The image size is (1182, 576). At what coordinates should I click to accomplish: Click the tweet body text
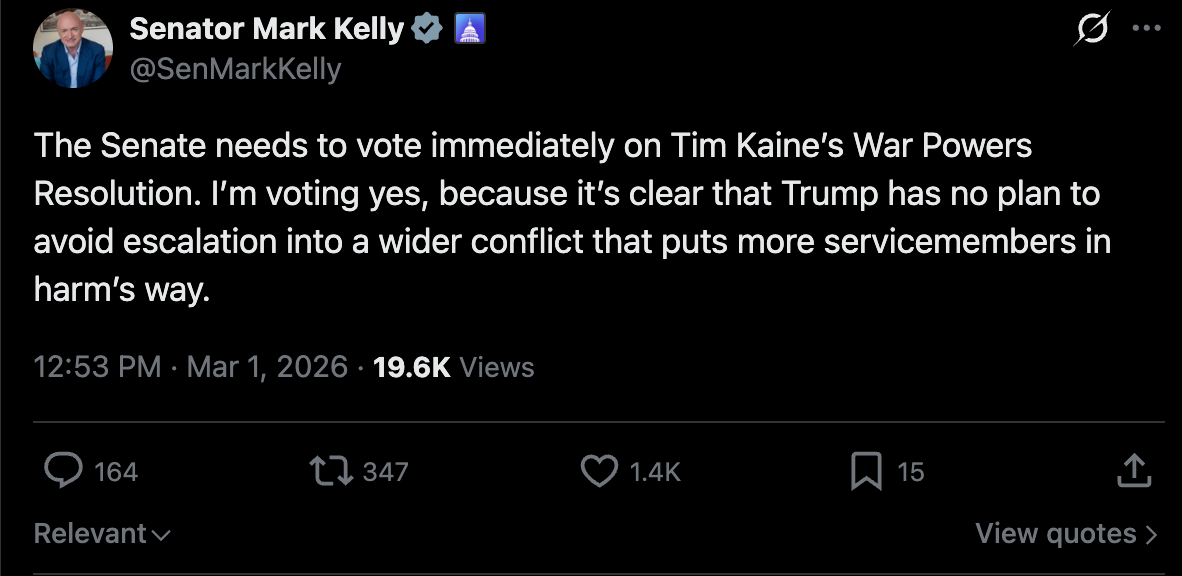click(x=572, y=218)
